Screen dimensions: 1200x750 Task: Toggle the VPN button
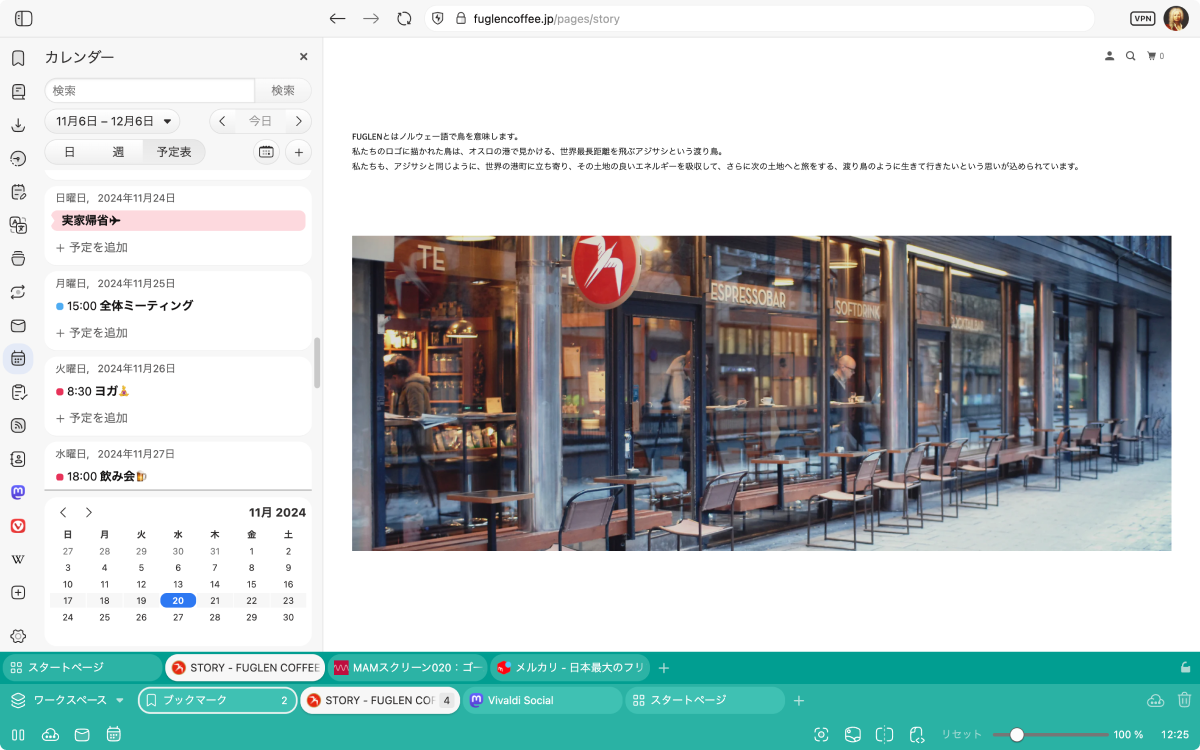click(1141, 18)
